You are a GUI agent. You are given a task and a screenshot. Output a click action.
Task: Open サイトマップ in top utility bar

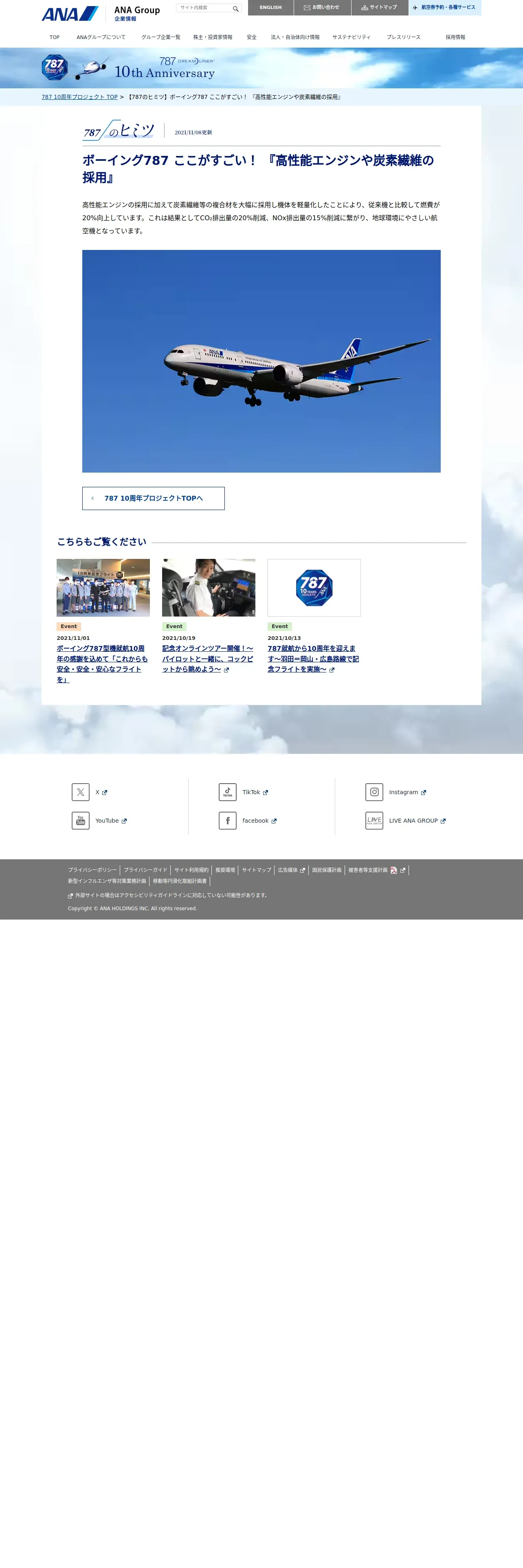379,7
